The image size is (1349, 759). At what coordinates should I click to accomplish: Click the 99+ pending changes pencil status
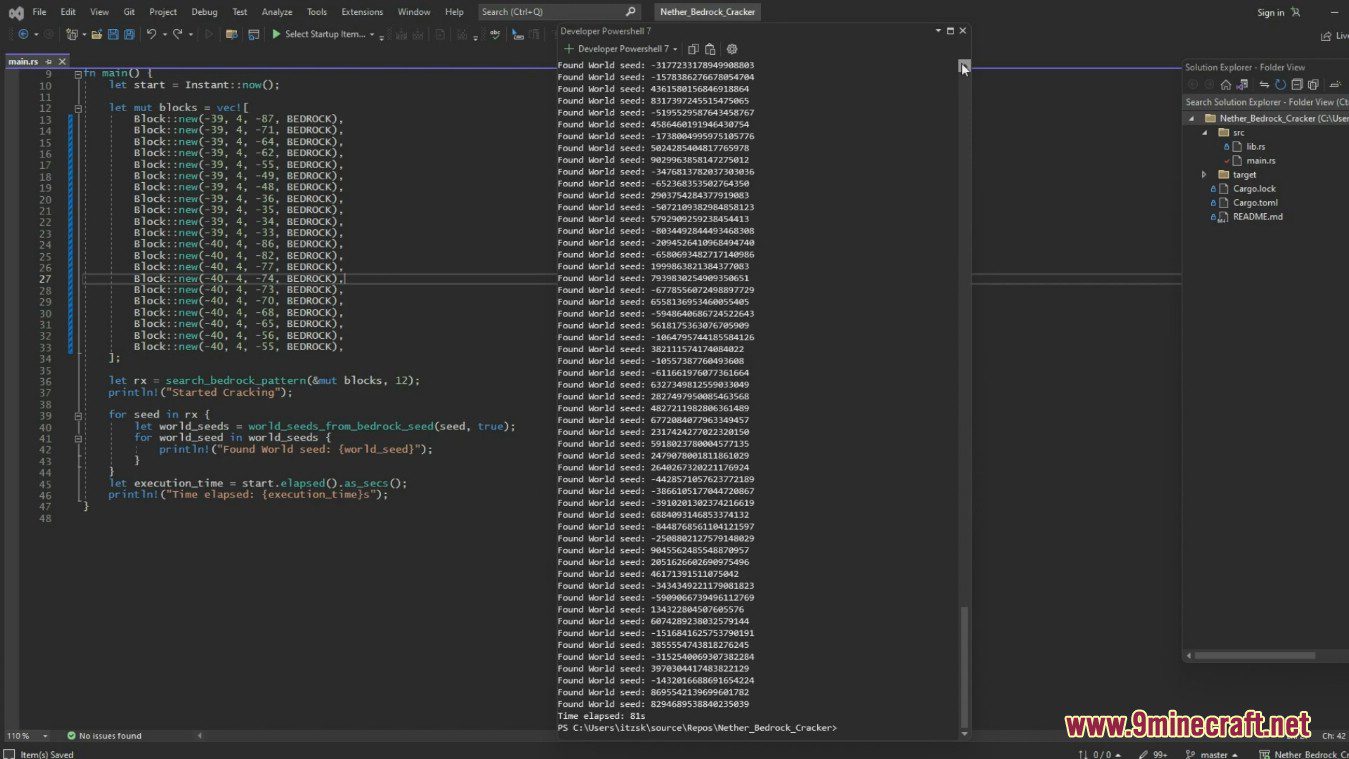click(1151, 754)
